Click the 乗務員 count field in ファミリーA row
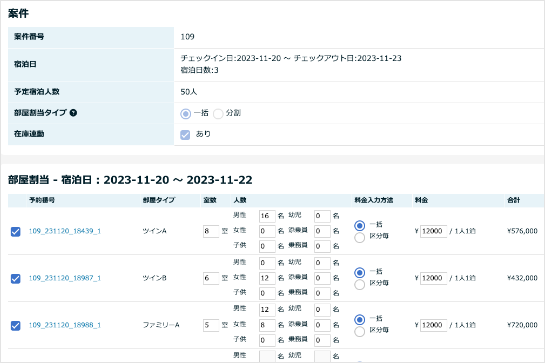The width and height of the screenshot is (545, 363). 322,340
